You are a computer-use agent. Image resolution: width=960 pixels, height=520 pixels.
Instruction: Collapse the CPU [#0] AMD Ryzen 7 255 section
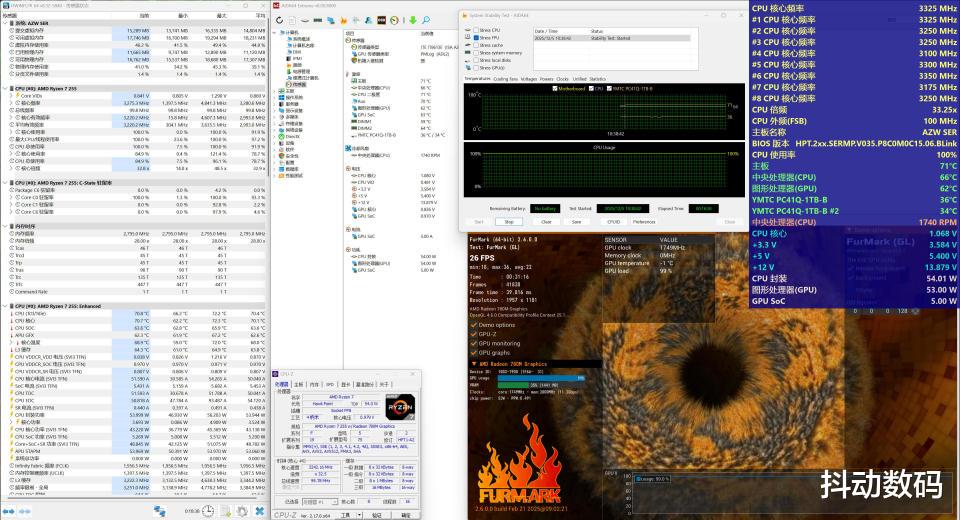point(4,88)
